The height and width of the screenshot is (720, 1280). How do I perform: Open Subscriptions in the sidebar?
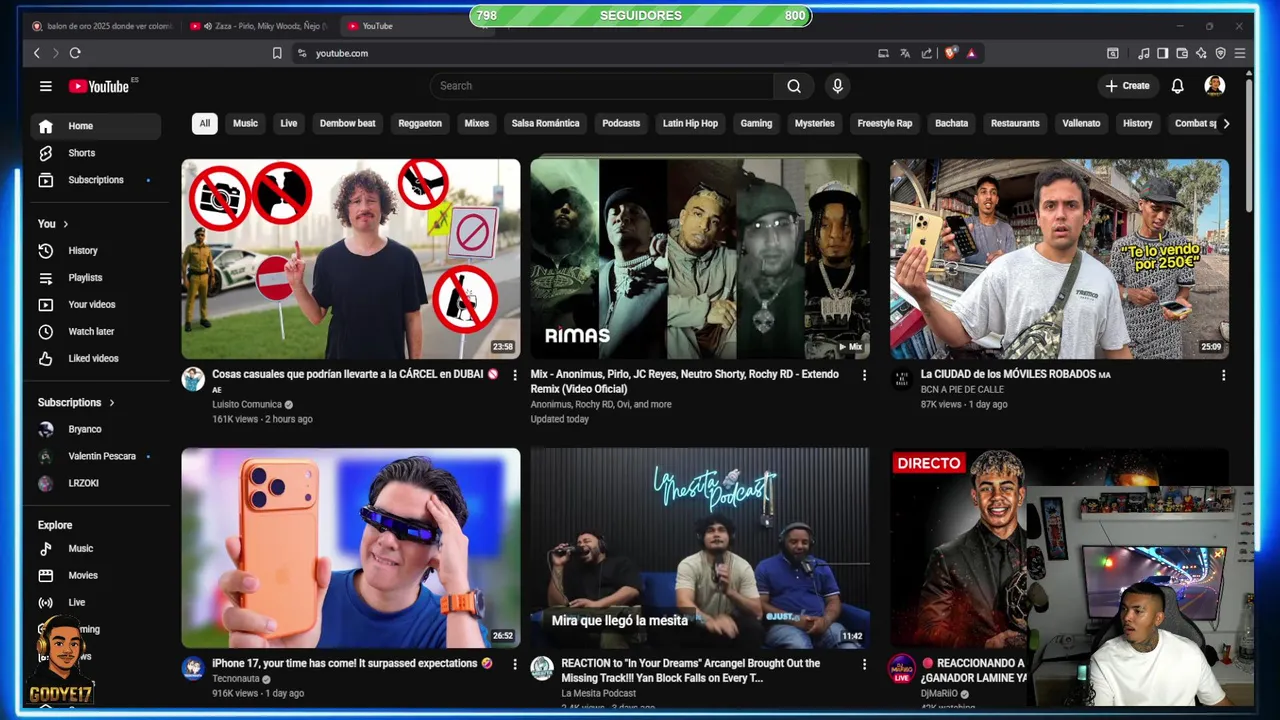pos(96,180)
